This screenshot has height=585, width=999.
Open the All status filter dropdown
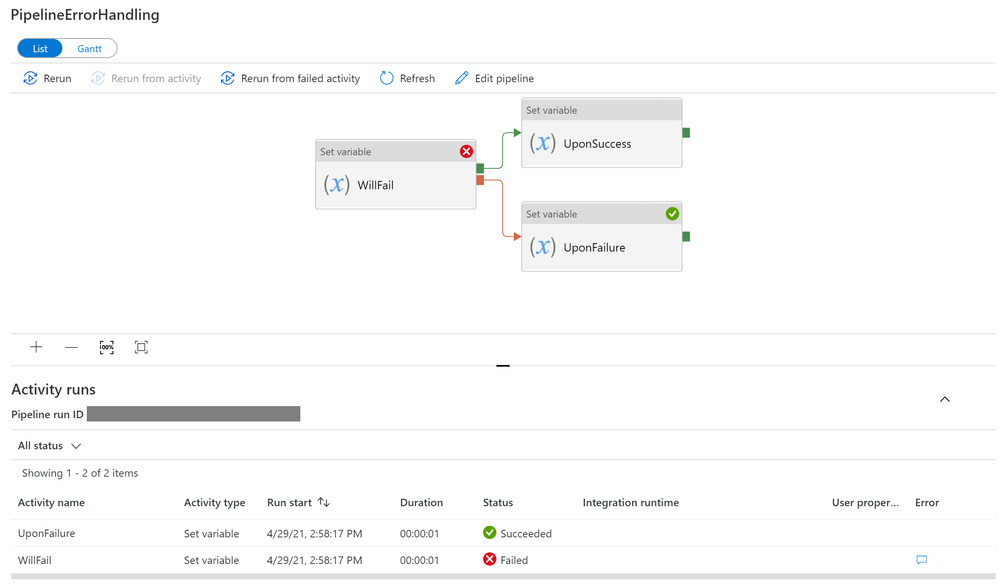[x=49, y=445]
